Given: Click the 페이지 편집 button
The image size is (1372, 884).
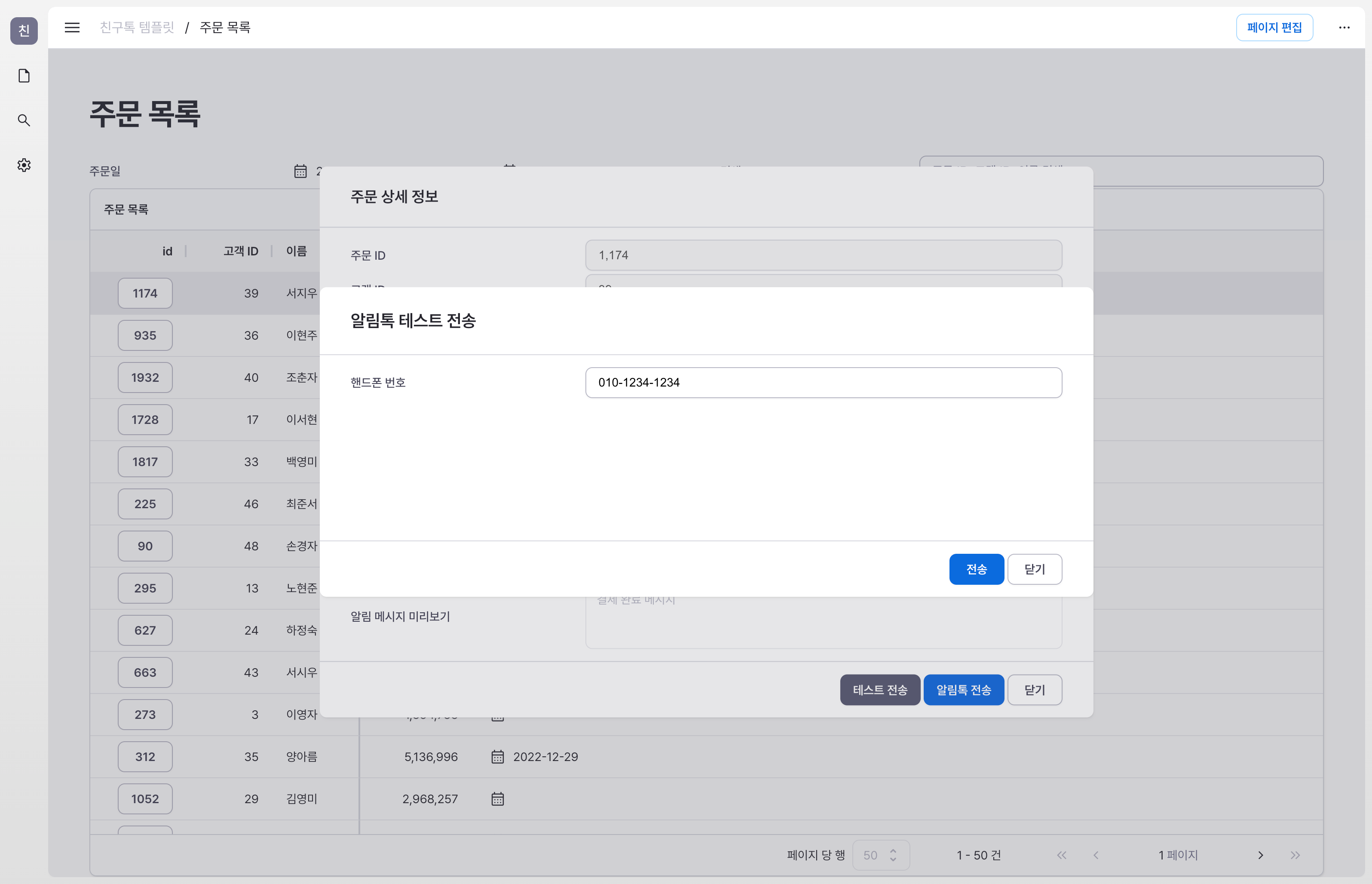Looking at the screenshot, I should coord(1274,28).
